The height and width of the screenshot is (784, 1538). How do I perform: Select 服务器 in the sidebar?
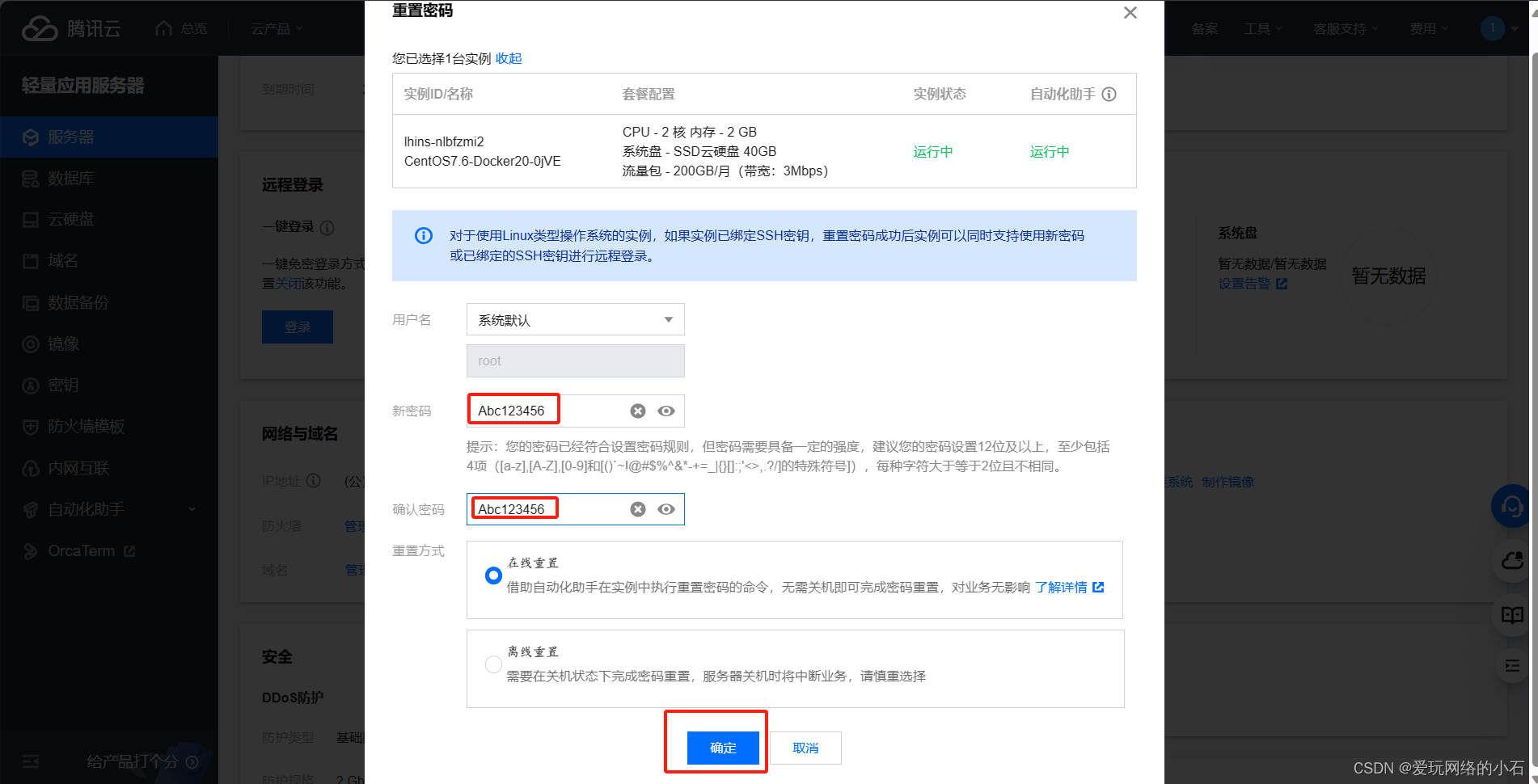click(109, 137)
